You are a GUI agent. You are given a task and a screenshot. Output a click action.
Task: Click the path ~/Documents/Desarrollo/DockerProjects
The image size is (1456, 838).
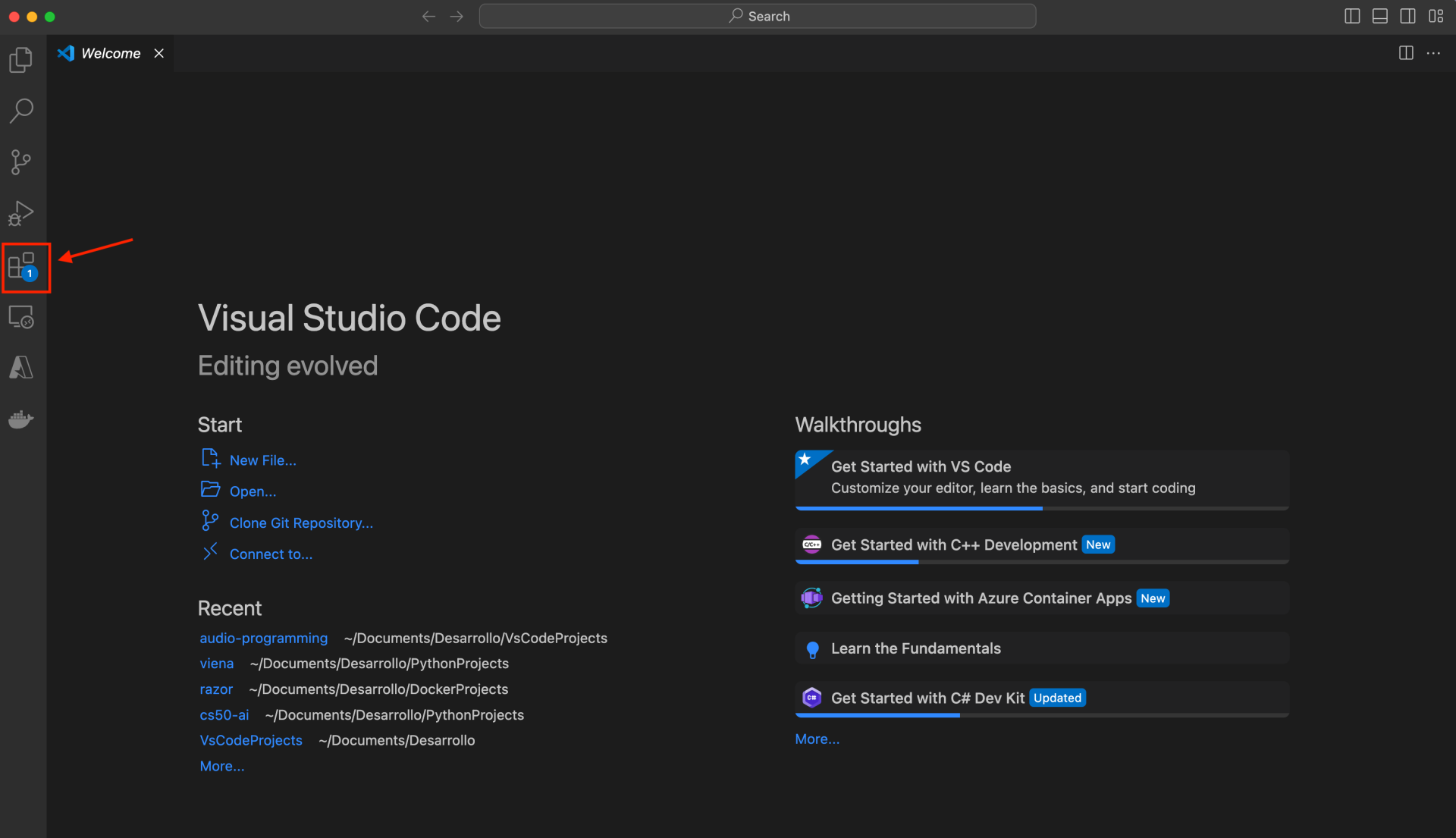click(x=378, y=689)
